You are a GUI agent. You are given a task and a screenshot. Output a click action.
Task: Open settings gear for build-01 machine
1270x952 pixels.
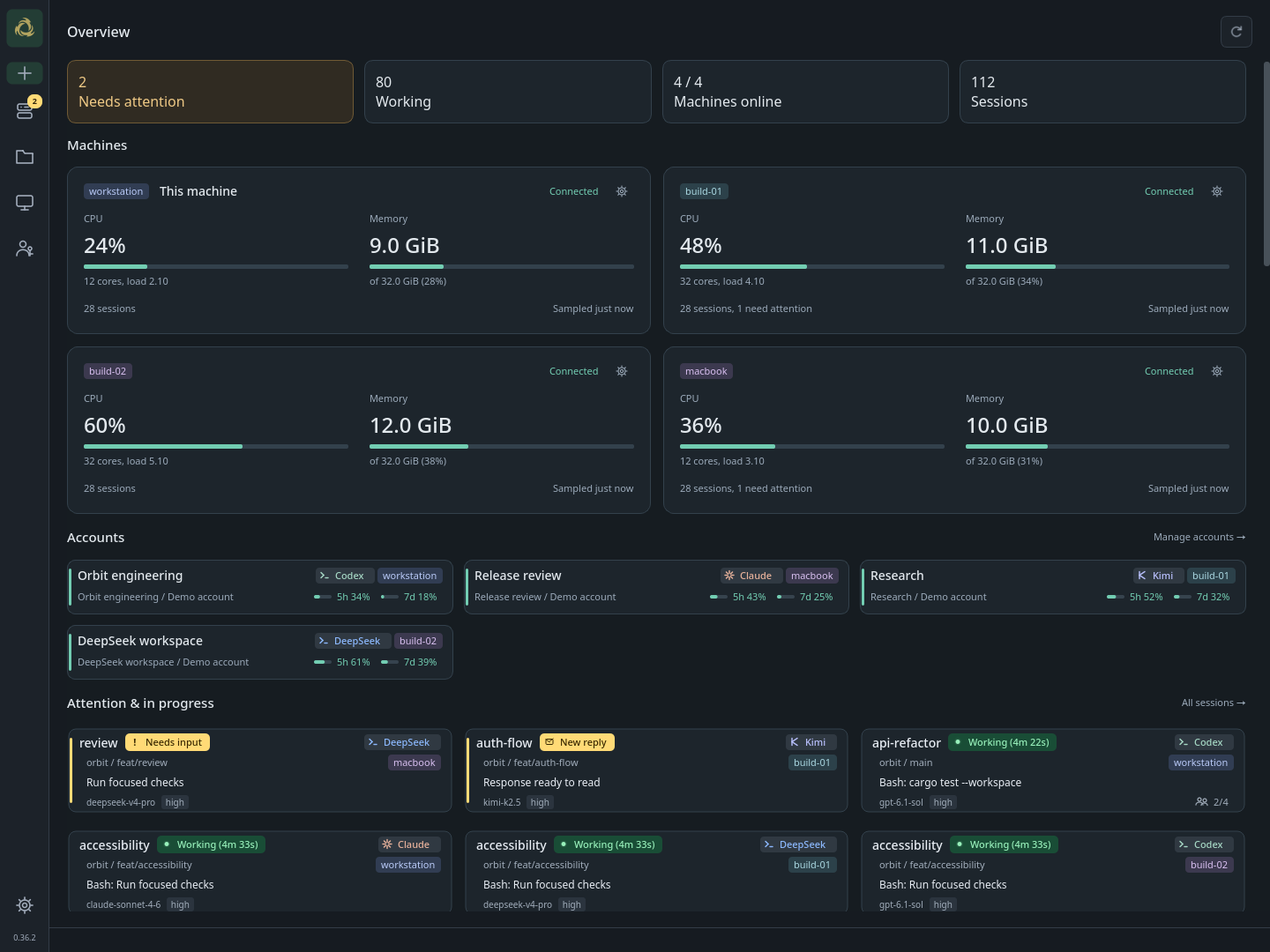point(1217,191)
